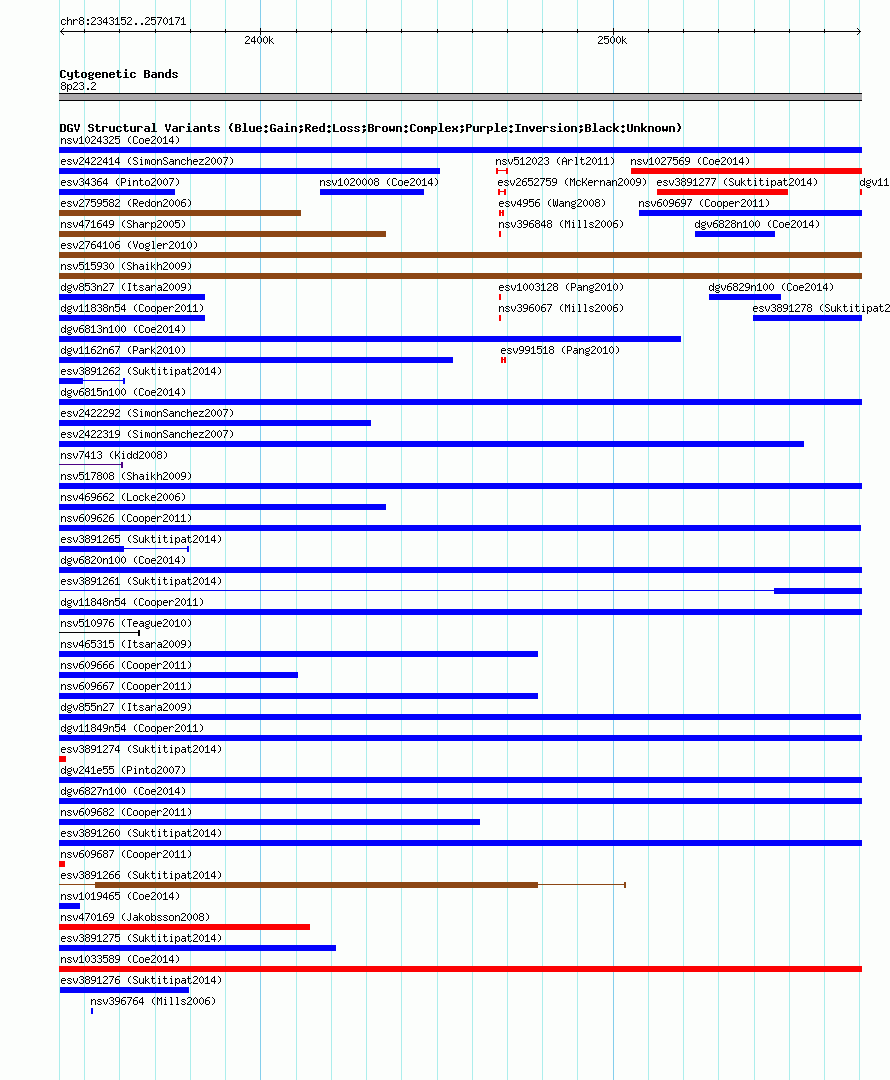The width and height of the screenshot is (890, 1080).
Task: Open nsv465315 (Itsara2009) label
Action: click(x=126, y=645)
